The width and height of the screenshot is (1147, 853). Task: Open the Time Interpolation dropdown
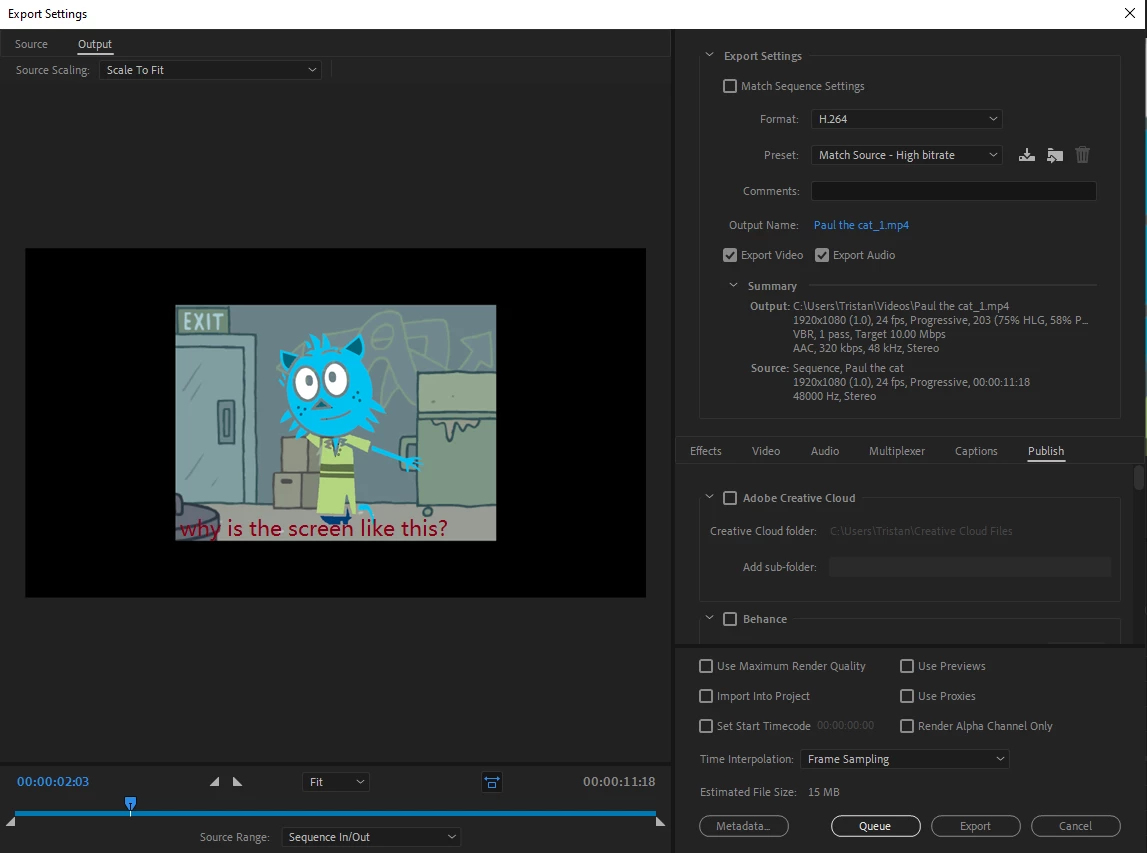pyautogui.click(x=904, y=759)
